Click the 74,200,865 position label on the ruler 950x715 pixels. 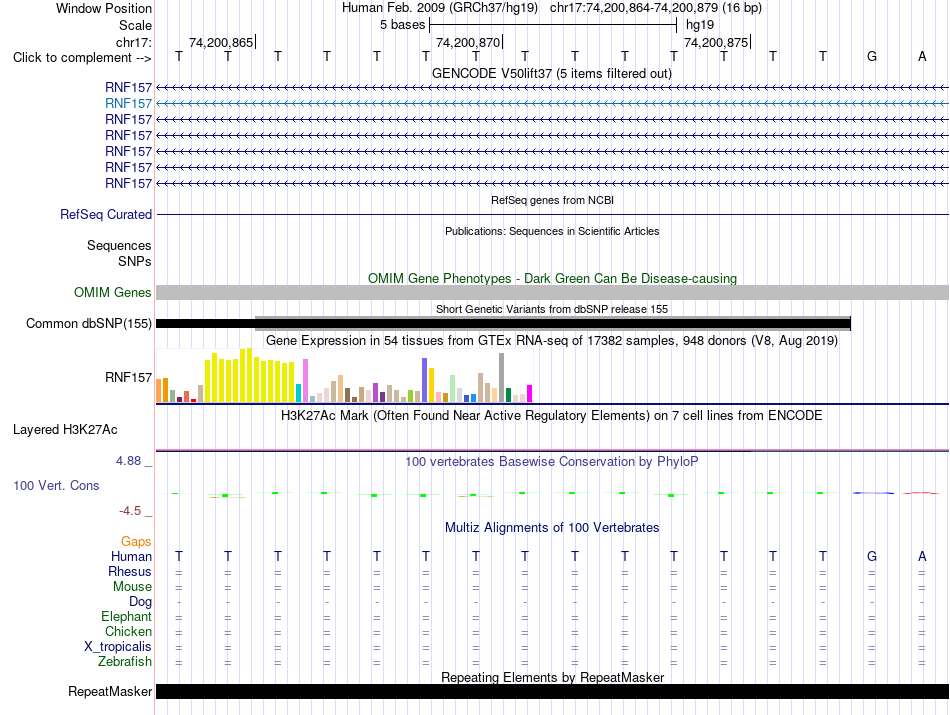(221, 42)
